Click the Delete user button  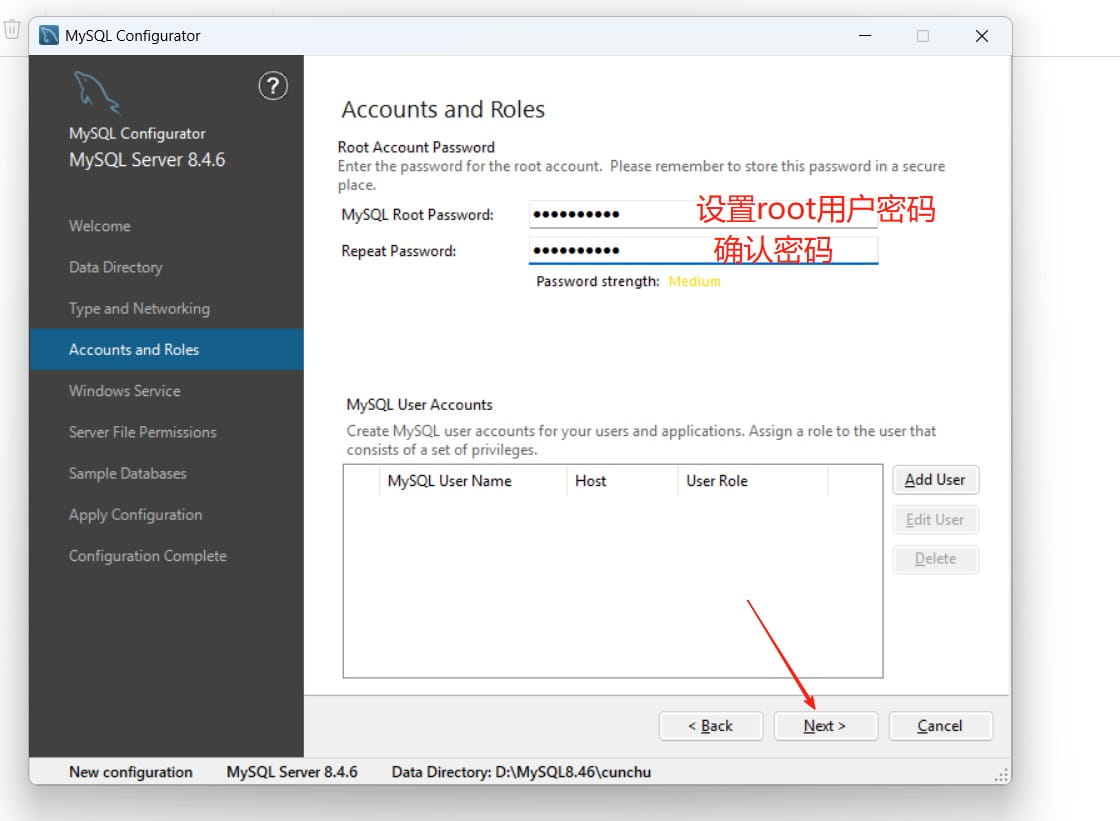click(x=935, y=559)
